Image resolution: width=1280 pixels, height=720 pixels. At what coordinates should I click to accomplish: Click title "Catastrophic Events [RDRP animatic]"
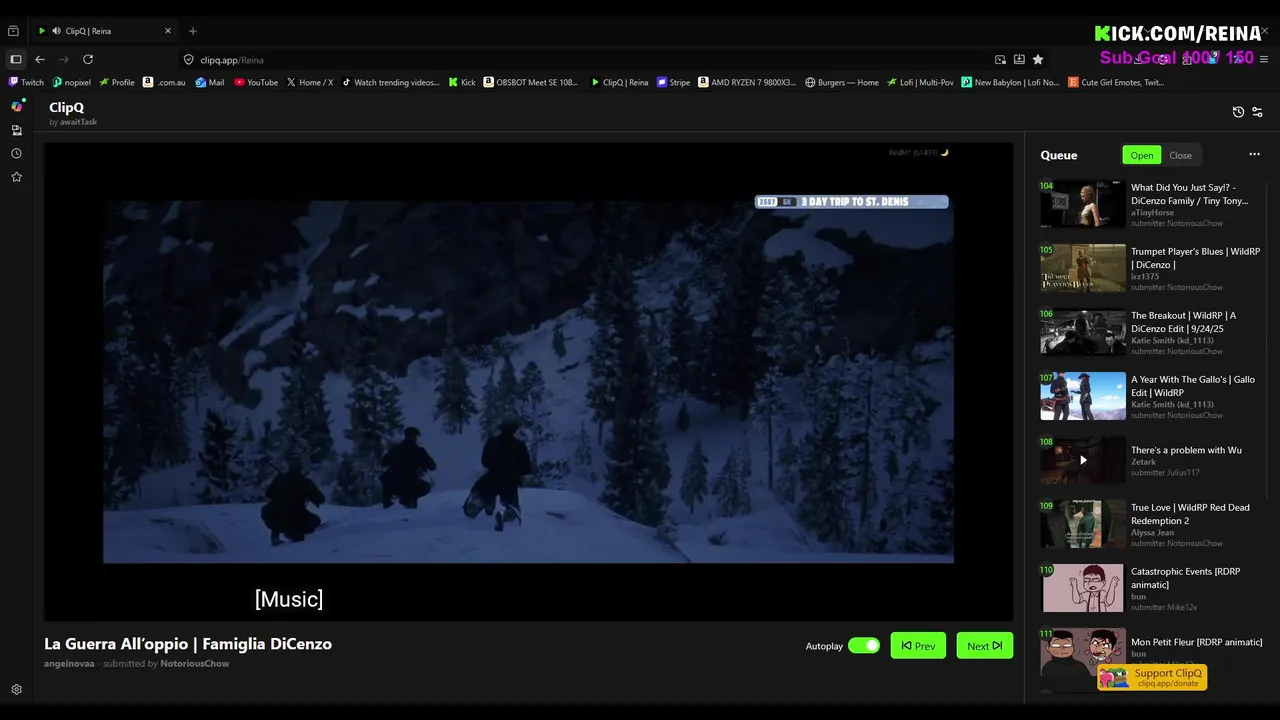[x=1185, y=578]
